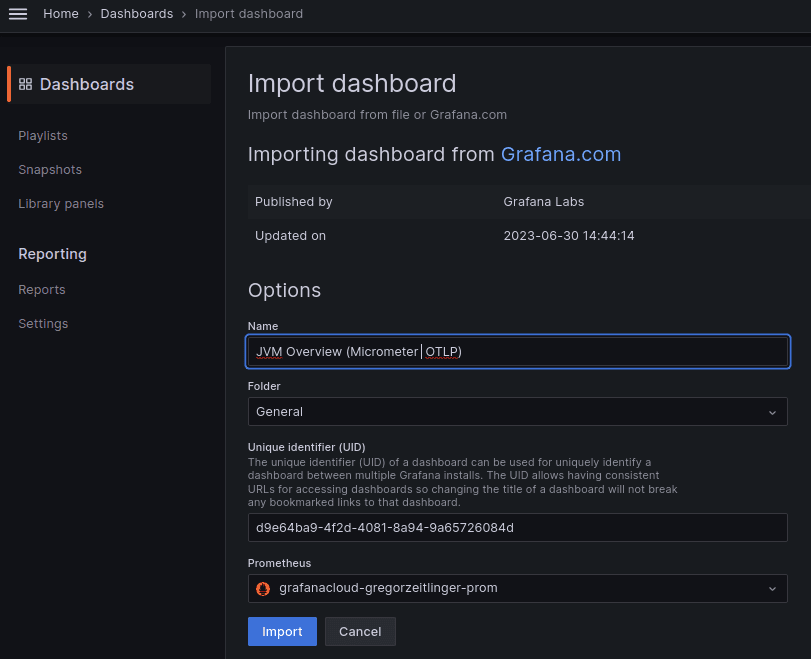Open Playlists in sidebar
The height and width of the screenshot is (659, 811).
(x=43, y=136)
